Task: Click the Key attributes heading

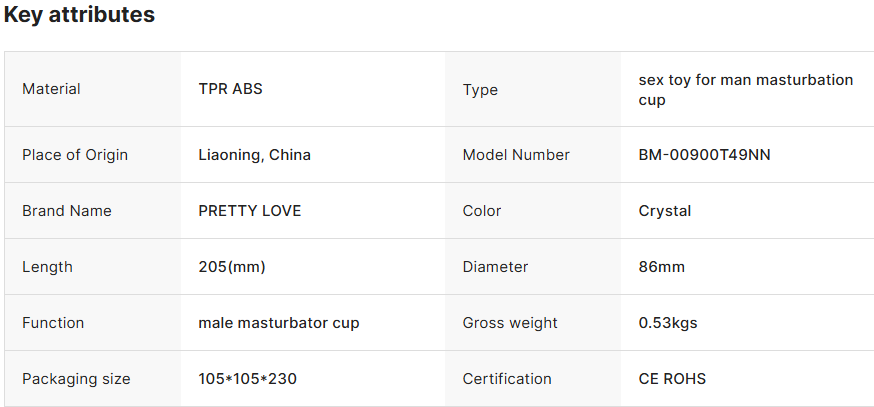Action: [x=79, y=15]
